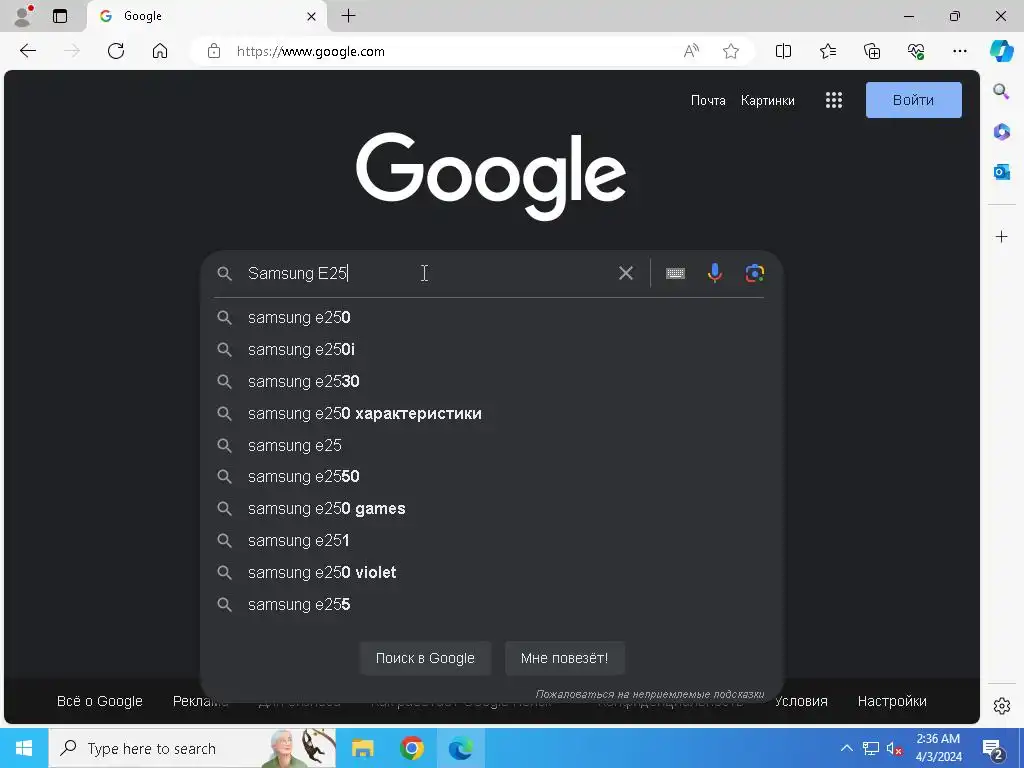The width and height of the screenshot is (1024, 768).
Task: Select the Google tab
Action: [206, 16]
